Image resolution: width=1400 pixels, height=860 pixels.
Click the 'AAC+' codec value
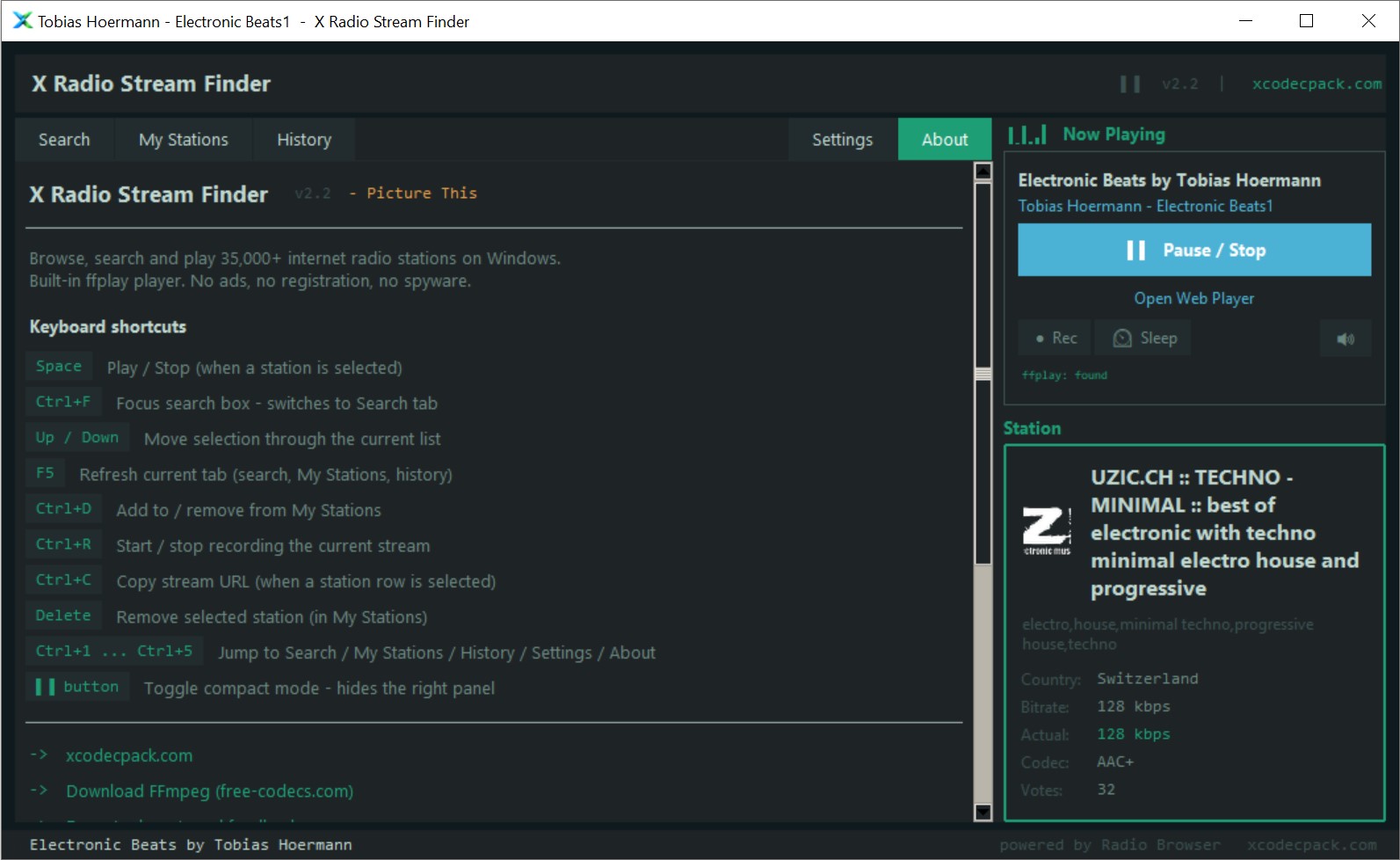coord(1115,762)
